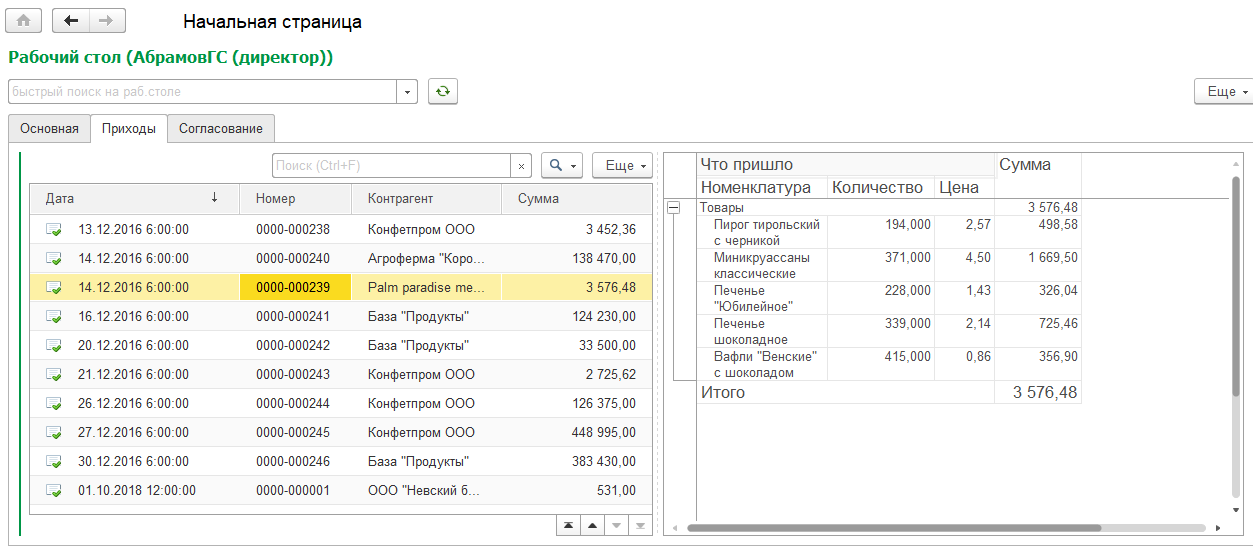1253x551 pixels.
Task: Open the top-right Еще menu
Action: tap(1223, 91)
